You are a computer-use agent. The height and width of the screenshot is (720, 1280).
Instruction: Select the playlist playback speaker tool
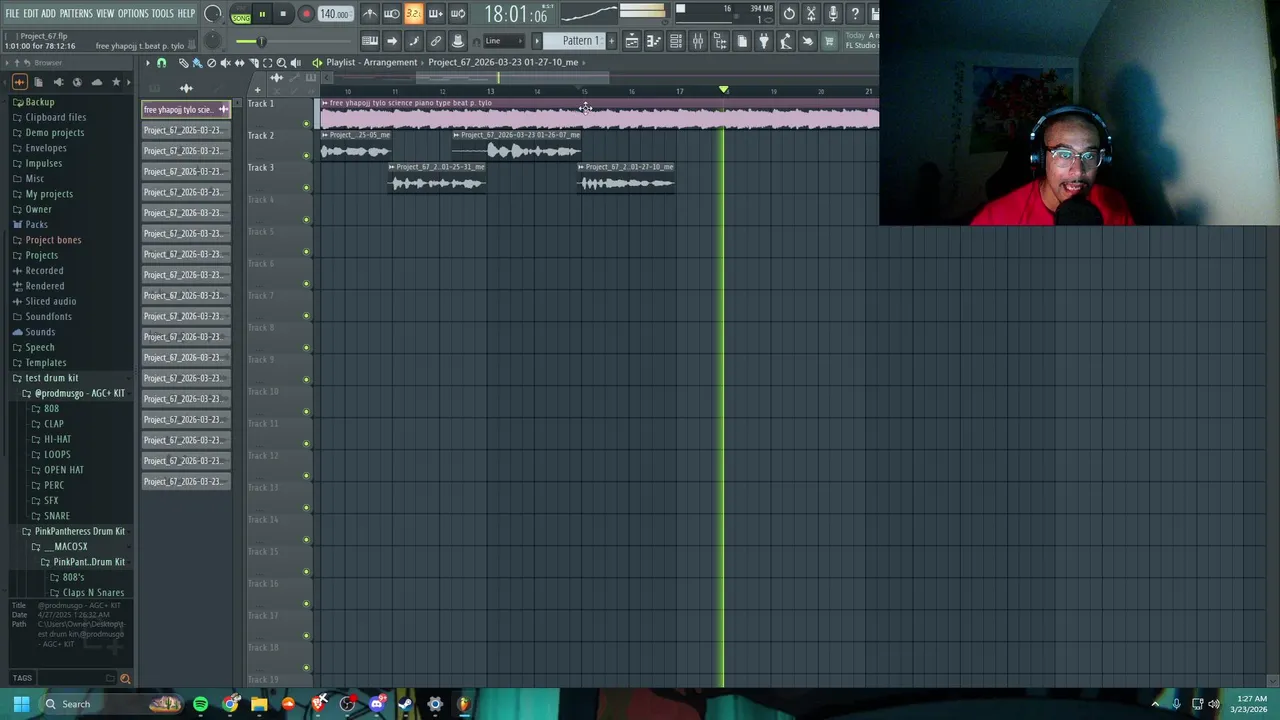click(x=295, y=63)
